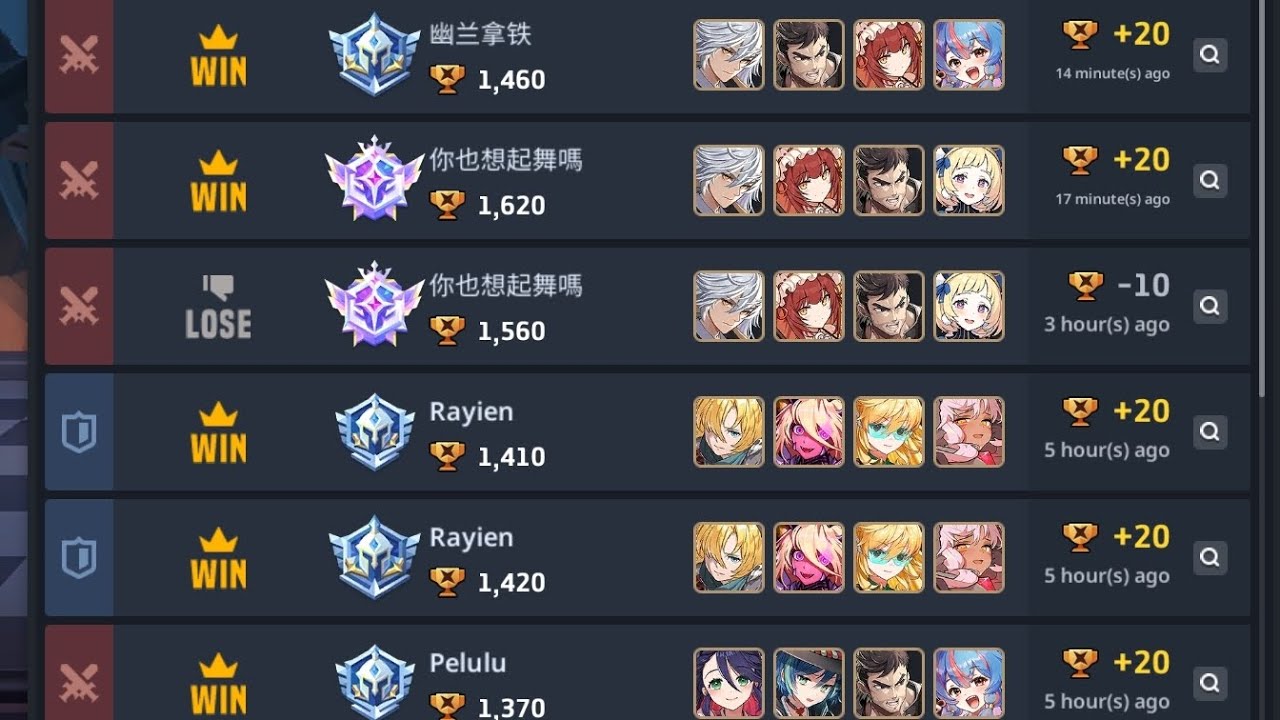Click pink demon hero portrait in Rayien 1,410 row
This screenshot has height=720, width=1280.
click(x=809, y=432)
